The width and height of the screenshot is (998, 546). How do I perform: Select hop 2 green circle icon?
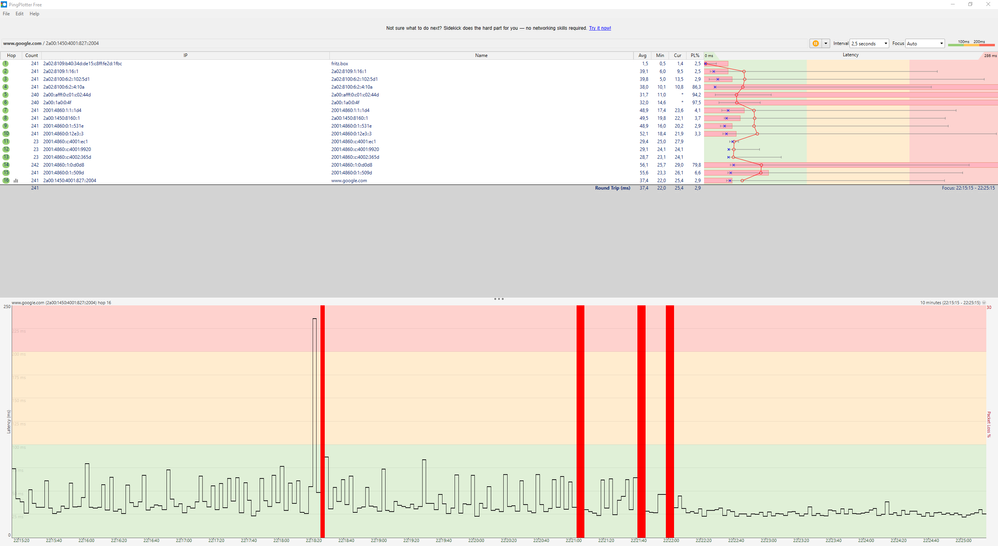[6, 71]
